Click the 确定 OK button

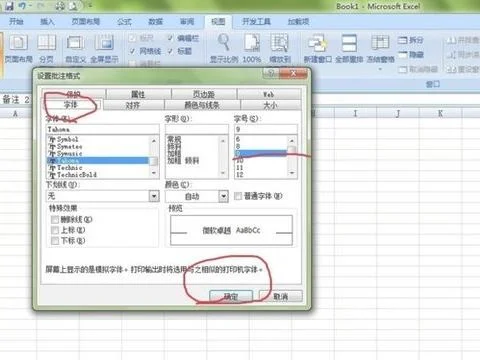231,296
